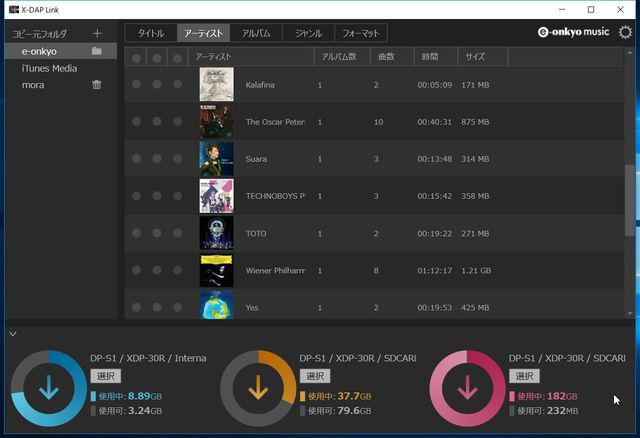Sort by 曲数 column header

click(392, 57)
